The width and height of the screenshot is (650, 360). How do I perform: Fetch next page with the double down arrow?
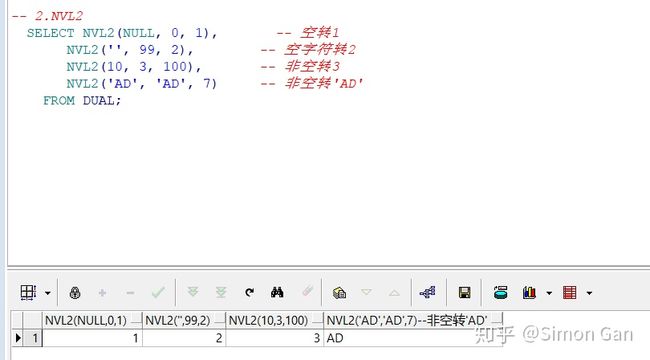point(192,292)
